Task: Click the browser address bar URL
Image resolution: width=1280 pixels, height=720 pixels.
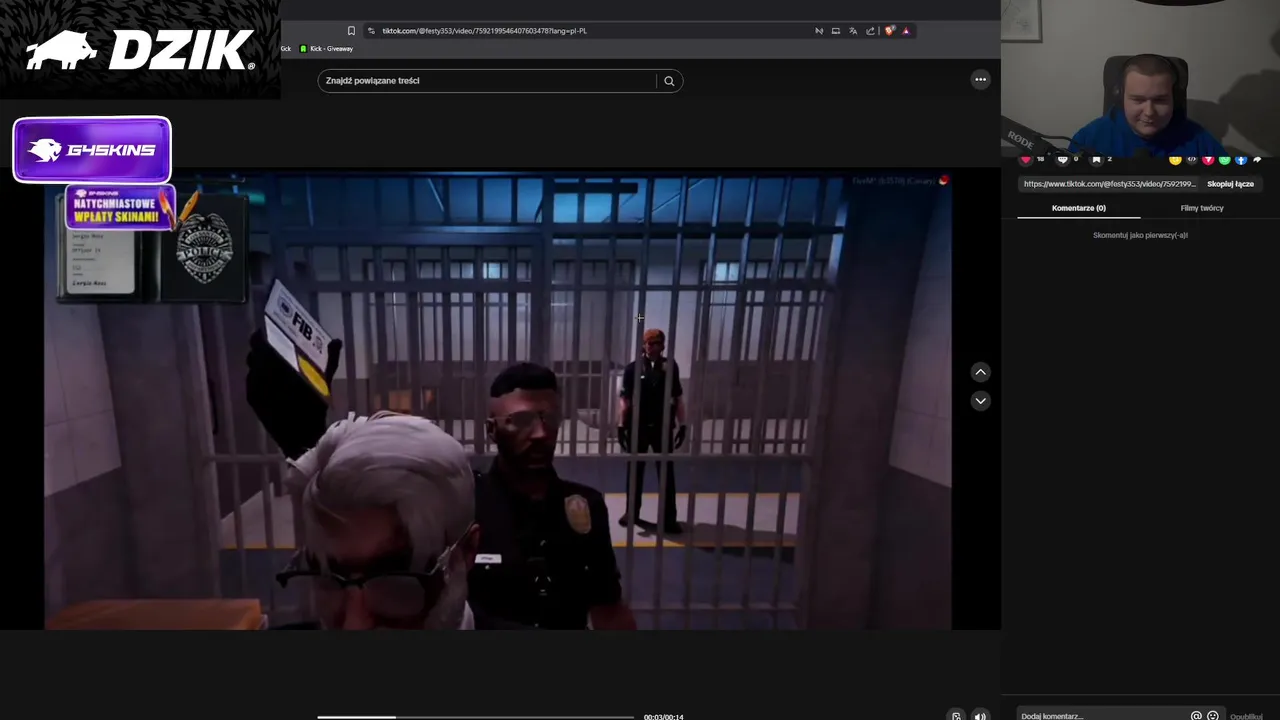Action: [484, 31]
